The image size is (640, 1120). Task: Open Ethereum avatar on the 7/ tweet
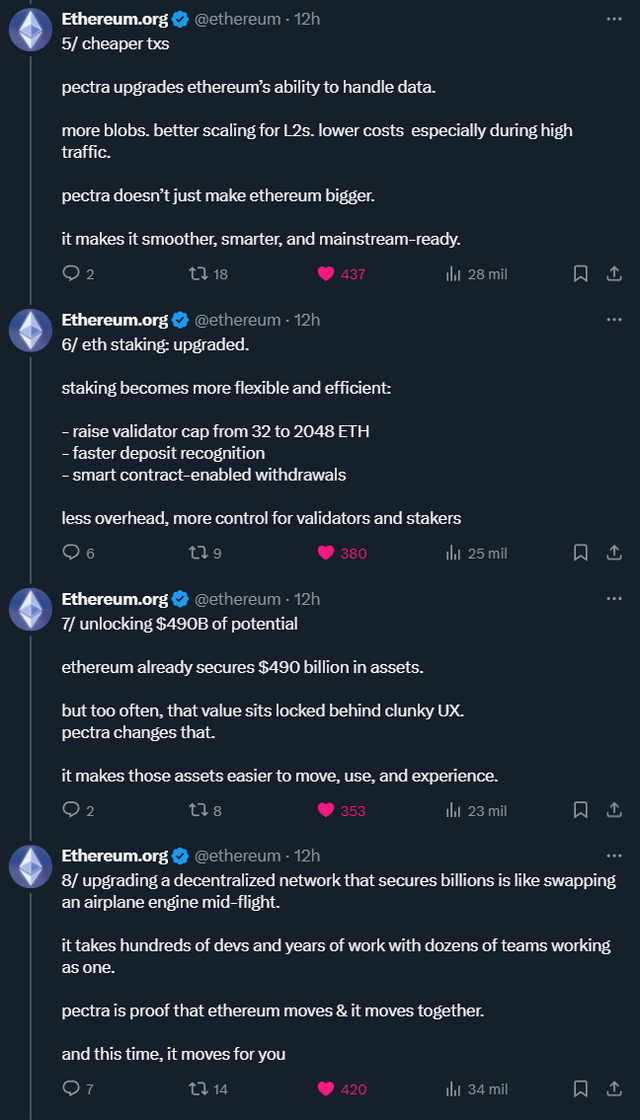click(30, 609)
